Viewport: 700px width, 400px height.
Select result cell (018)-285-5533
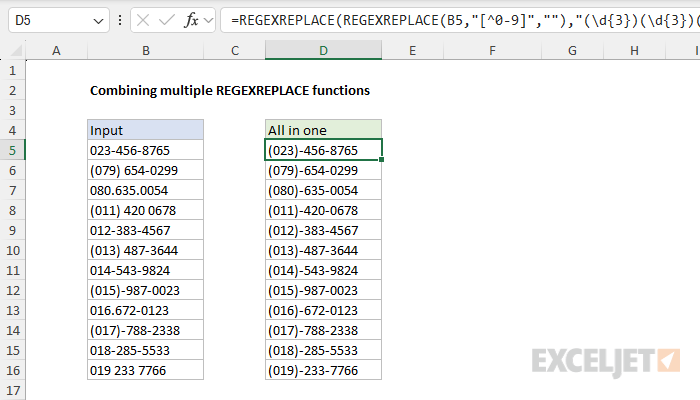[x=323, y=350]
